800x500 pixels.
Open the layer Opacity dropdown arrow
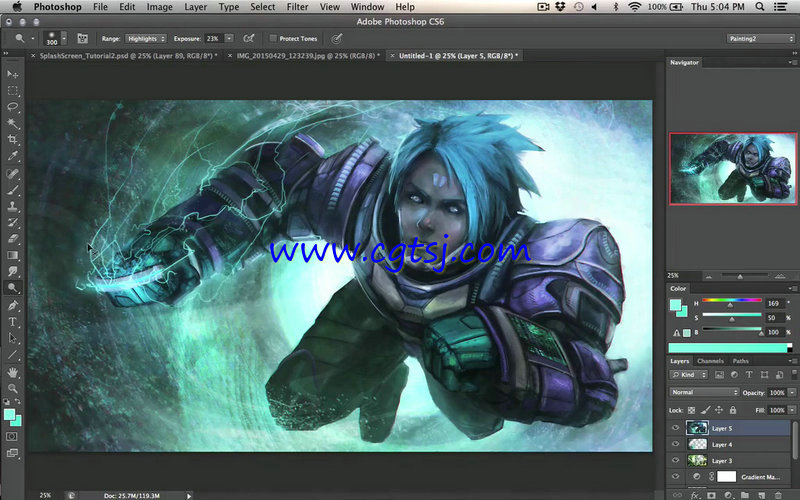[792, 392]
